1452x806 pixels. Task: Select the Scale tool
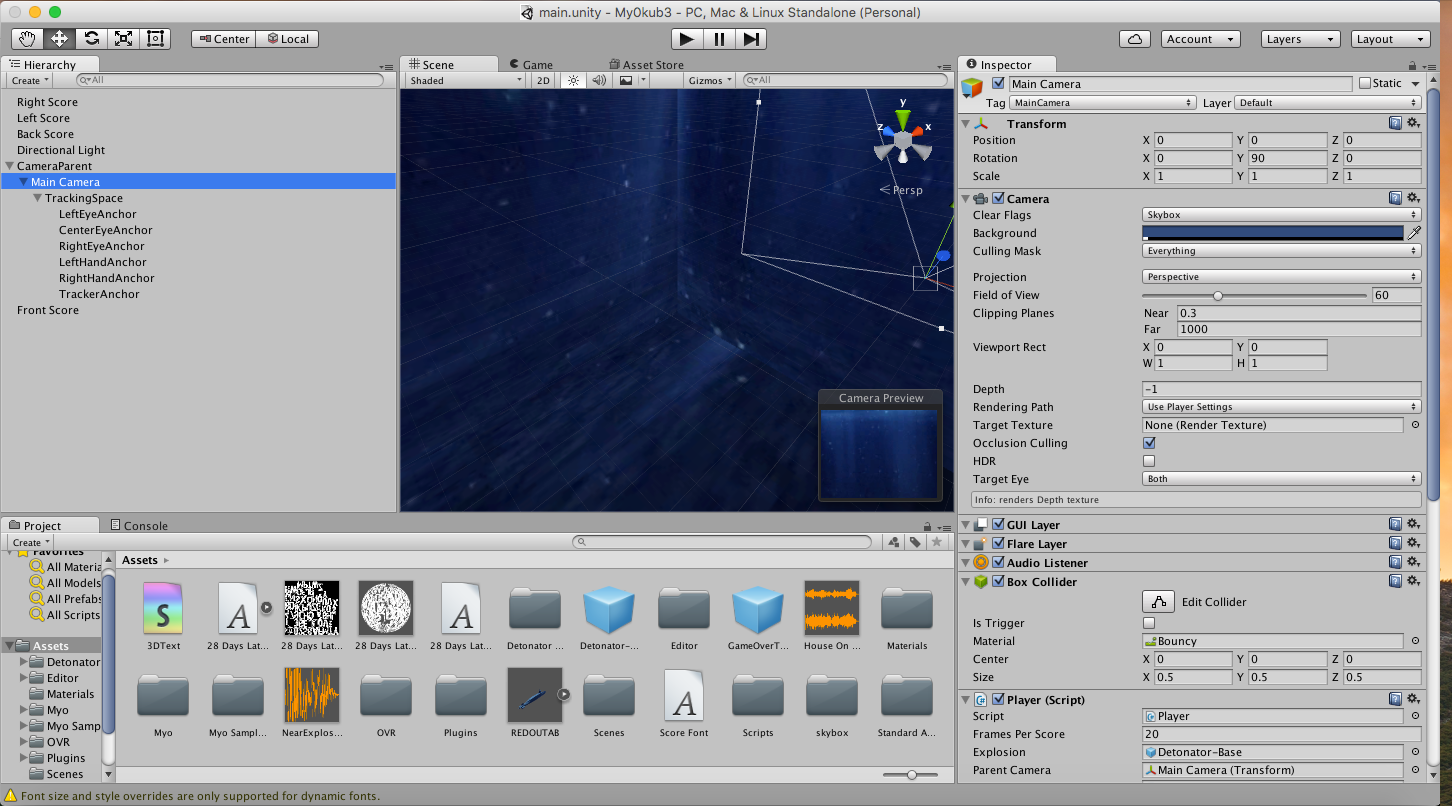123,39
